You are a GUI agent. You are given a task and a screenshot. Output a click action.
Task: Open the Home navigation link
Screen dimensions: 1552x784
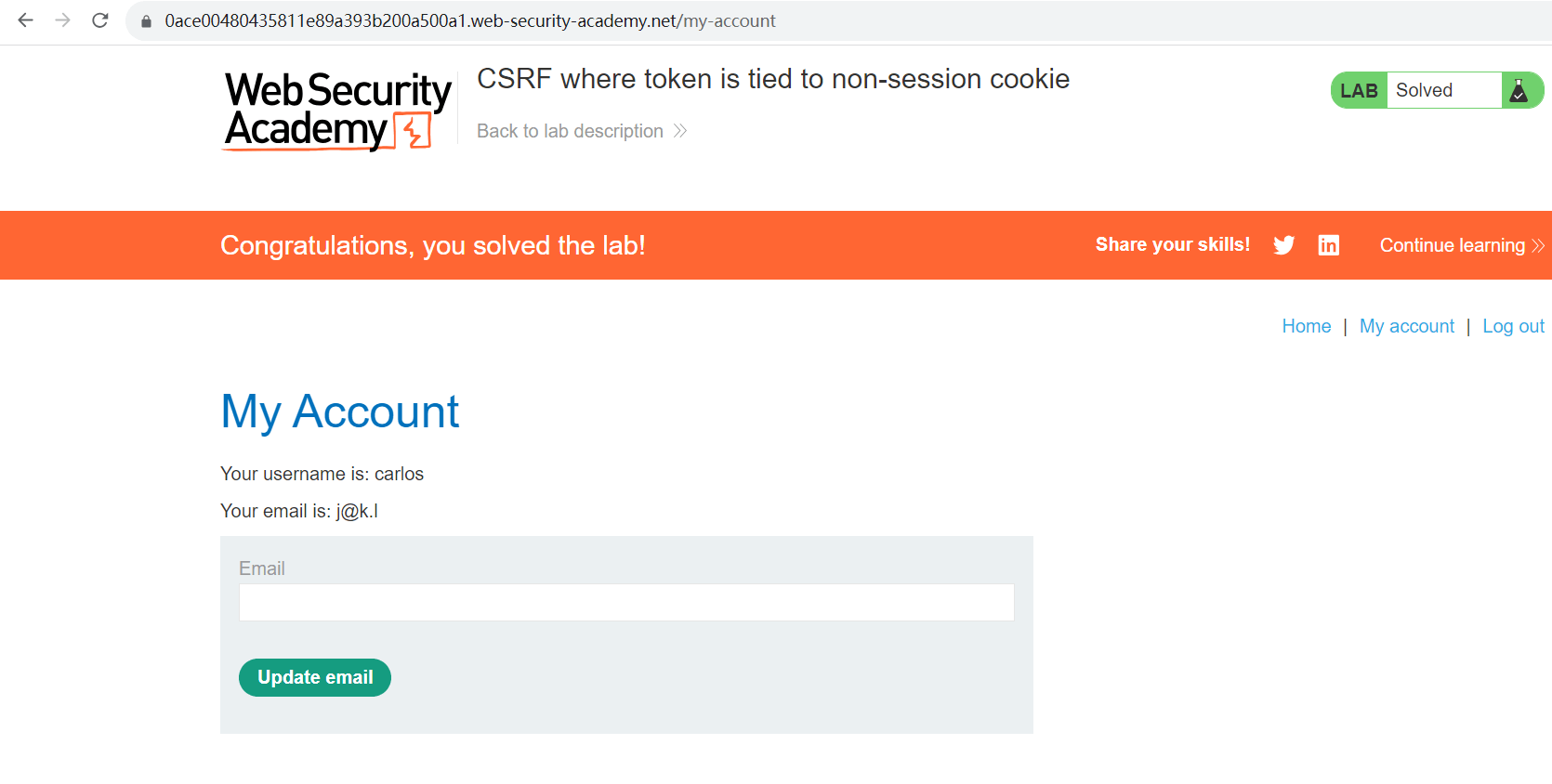tap(1306, 326)
